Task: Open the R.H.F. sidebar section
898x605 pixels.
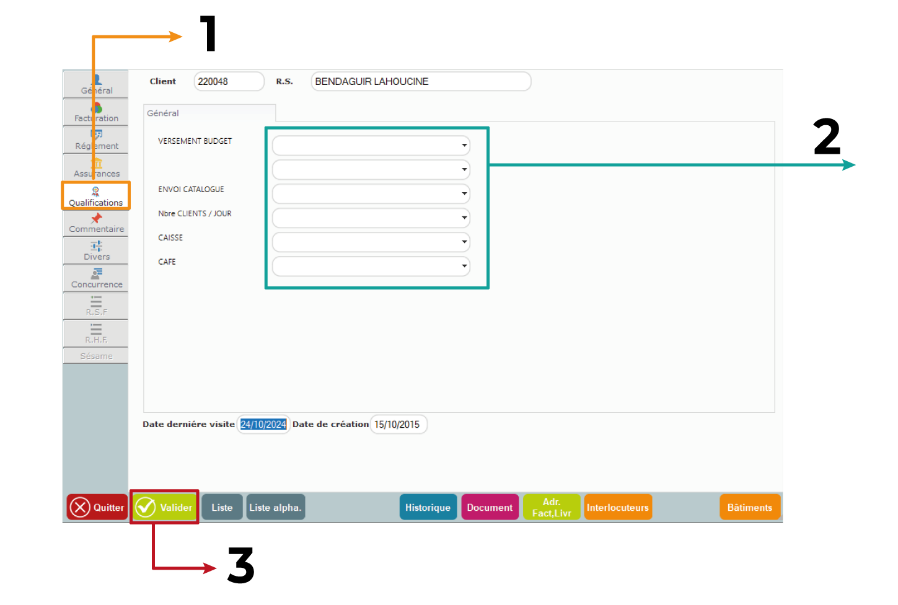Action: pyautogui.click(x=96, y=333)
